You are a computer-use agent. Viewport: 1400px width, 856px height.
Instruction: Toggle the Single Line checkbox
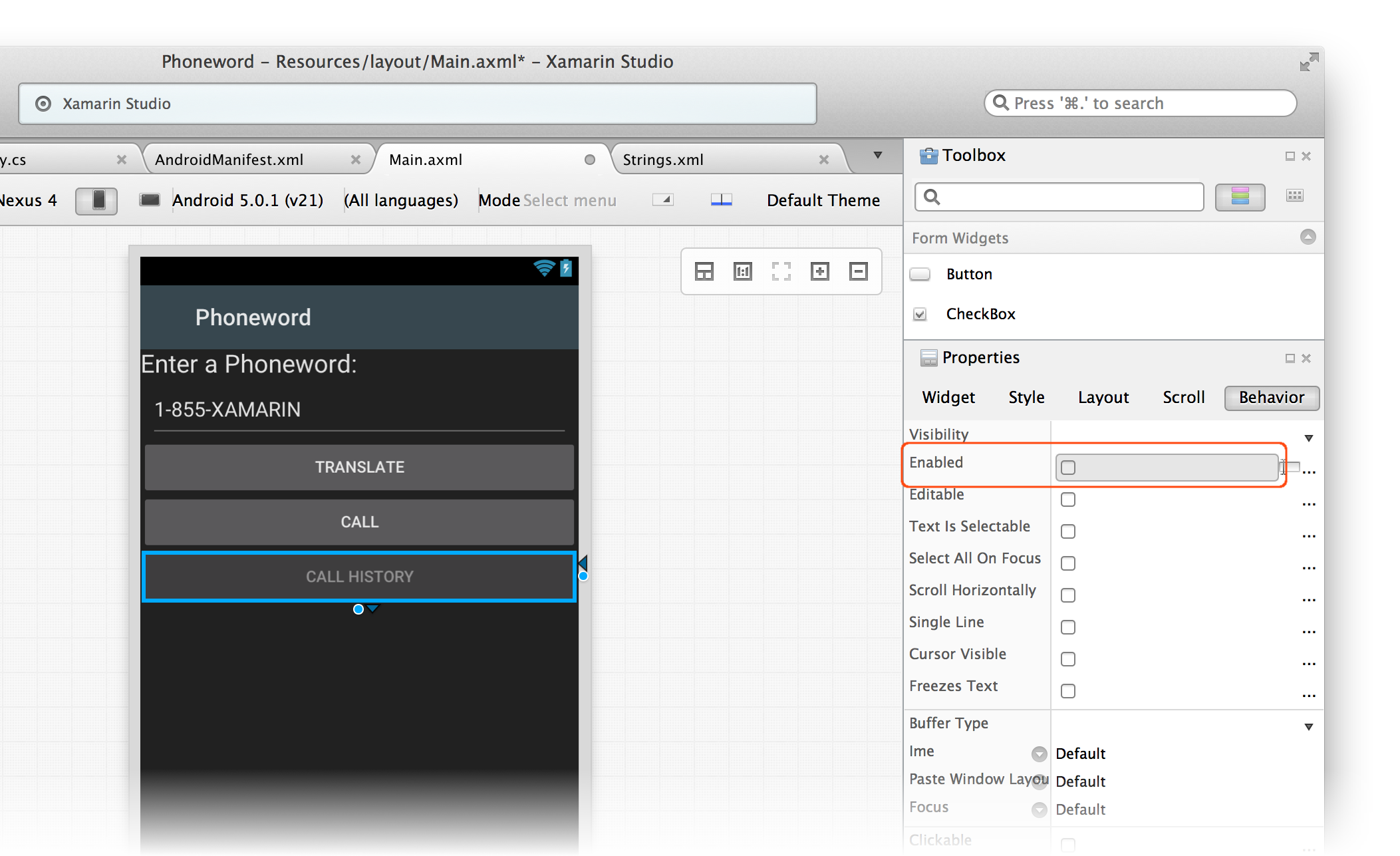[1068, 627]
